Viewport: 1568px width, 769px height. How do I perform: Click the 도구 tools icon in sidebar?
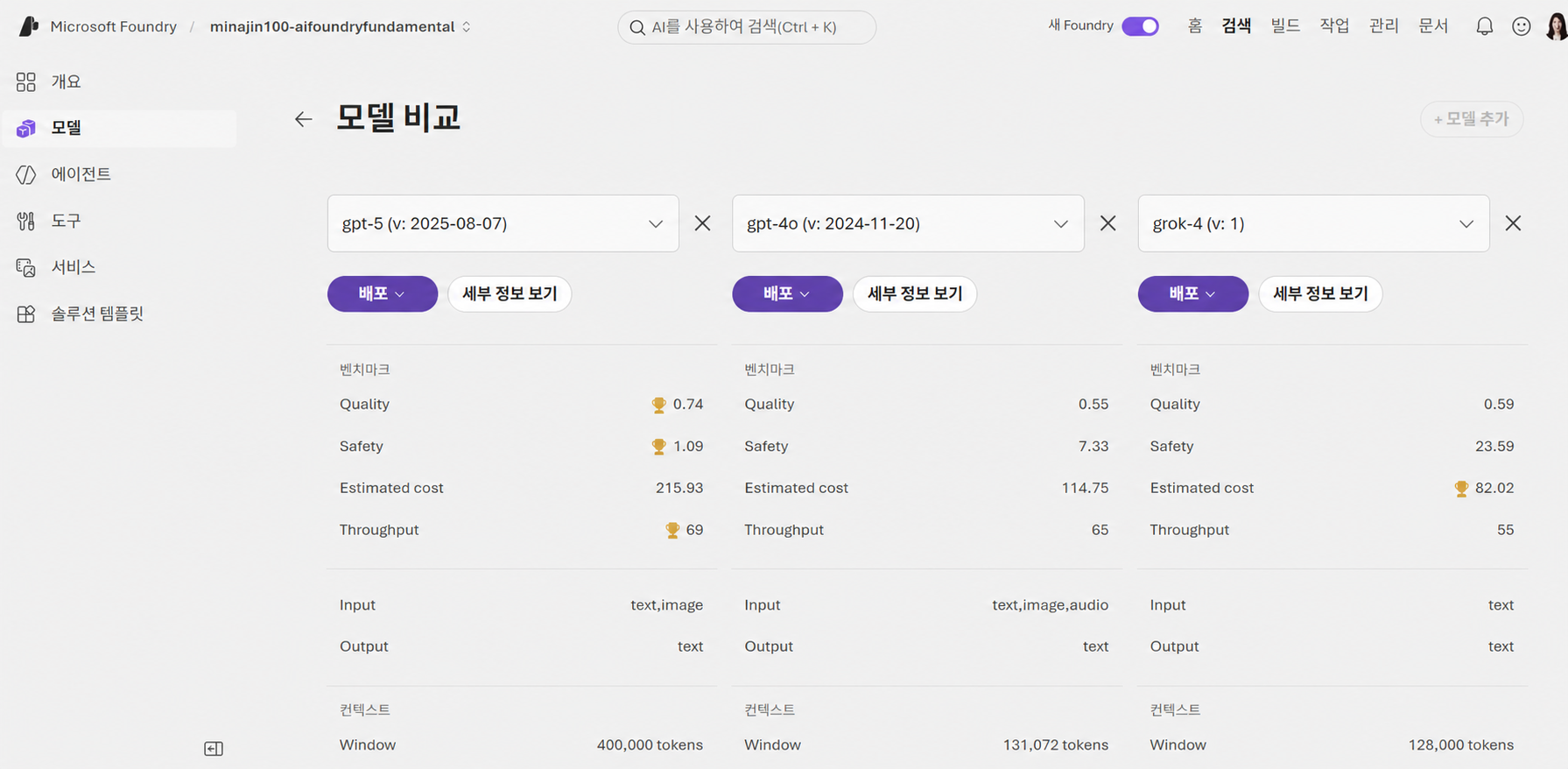click(x=26, y=221)
